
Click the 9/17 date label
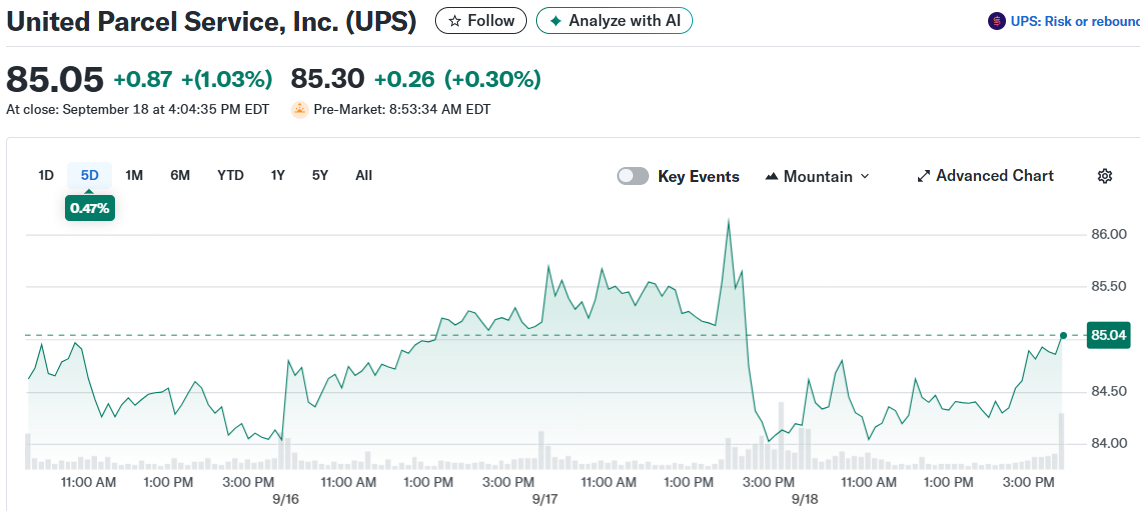(545, 499)
